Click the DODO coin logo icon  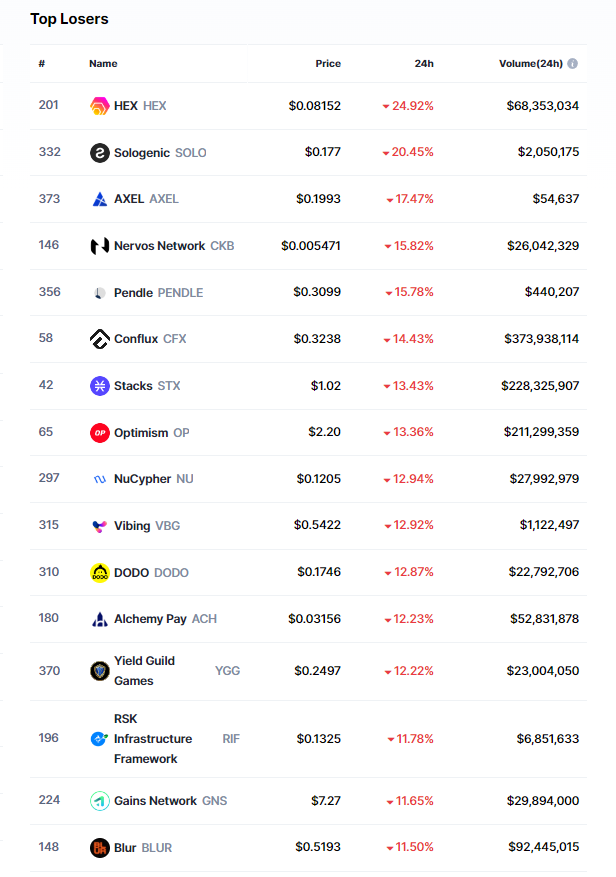point(99,573)
